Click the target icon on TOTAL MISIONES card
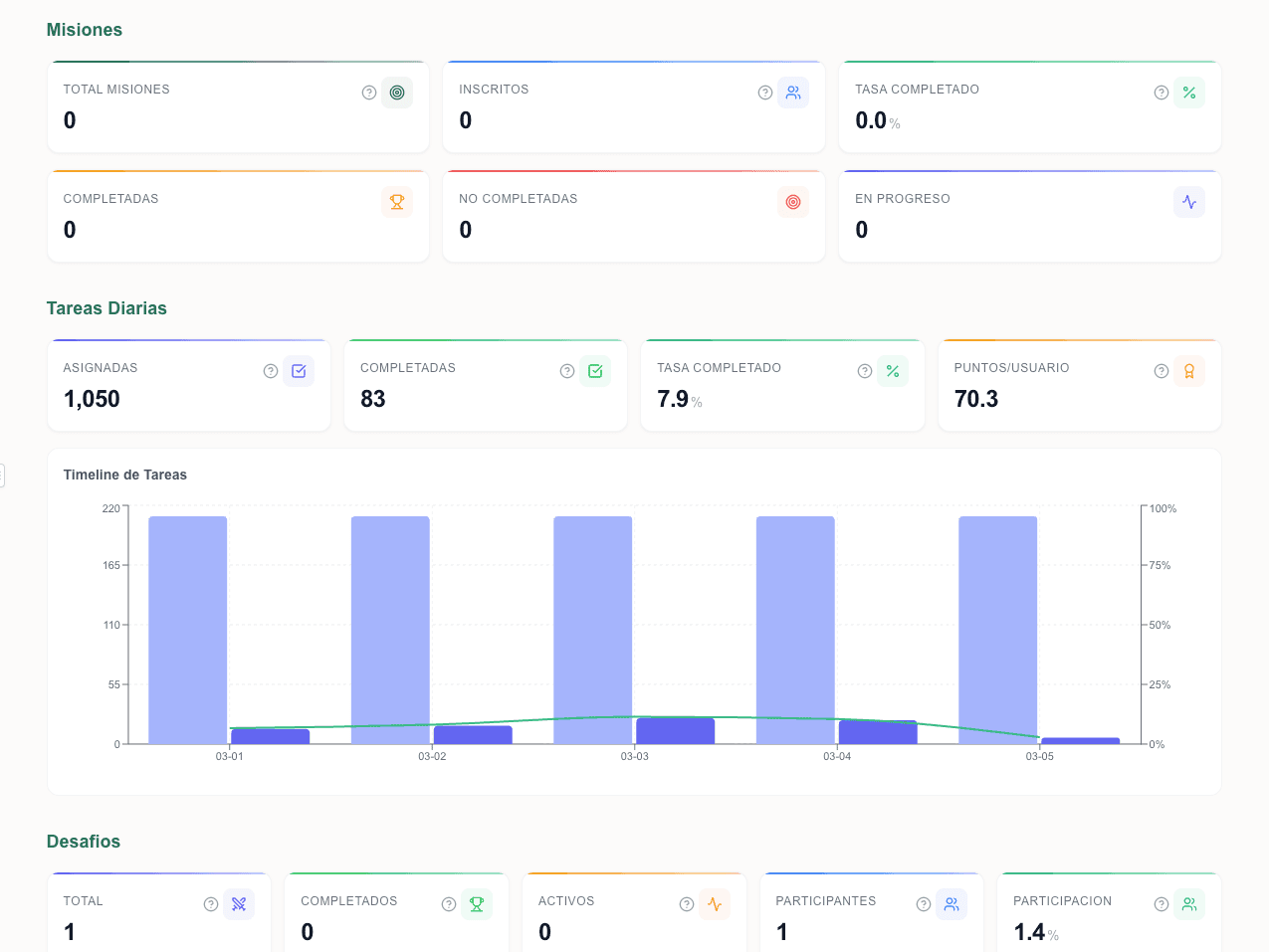1269x952 pixels. 397,92
